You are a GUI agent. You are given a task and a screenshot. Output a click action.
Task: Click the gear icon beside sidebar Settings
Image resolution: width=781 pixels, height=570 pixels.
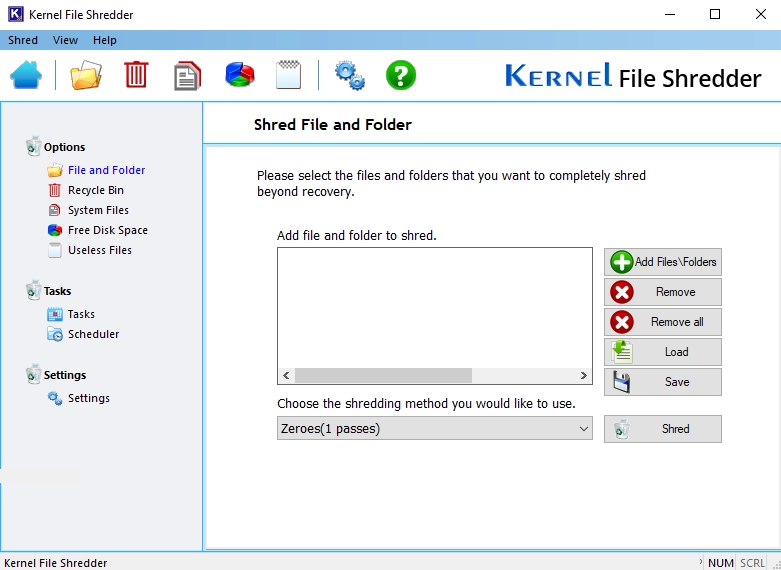pyautogui.click(x=55, y=398)
